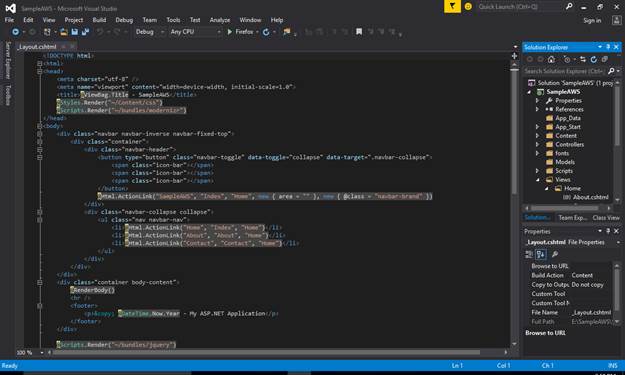Click the Undo arrow icon
Screen dimensions: 625x375
click(100, 31)
